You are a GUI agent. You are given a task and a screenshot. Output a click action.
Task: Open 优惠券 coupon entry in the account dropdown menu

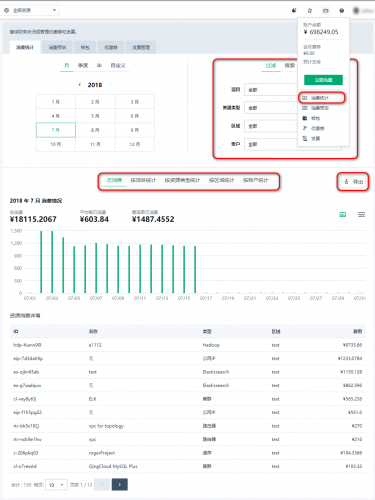(313, 128)
